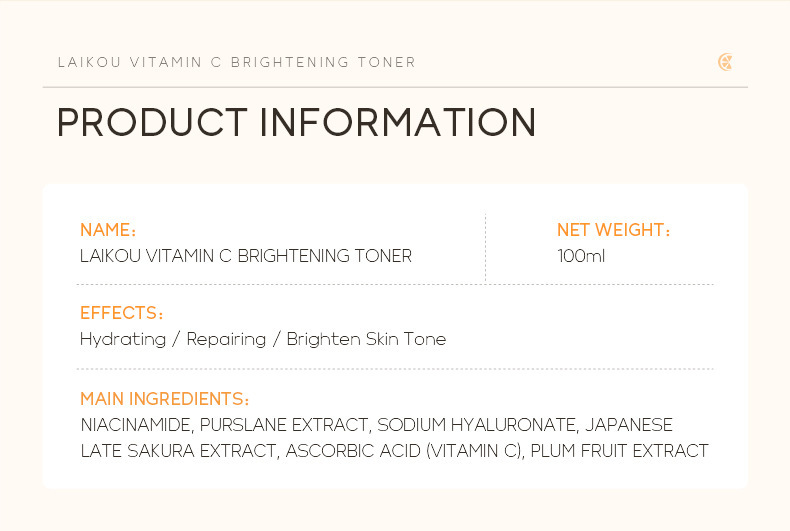Click the product name value under NAME

click(246, 256)
